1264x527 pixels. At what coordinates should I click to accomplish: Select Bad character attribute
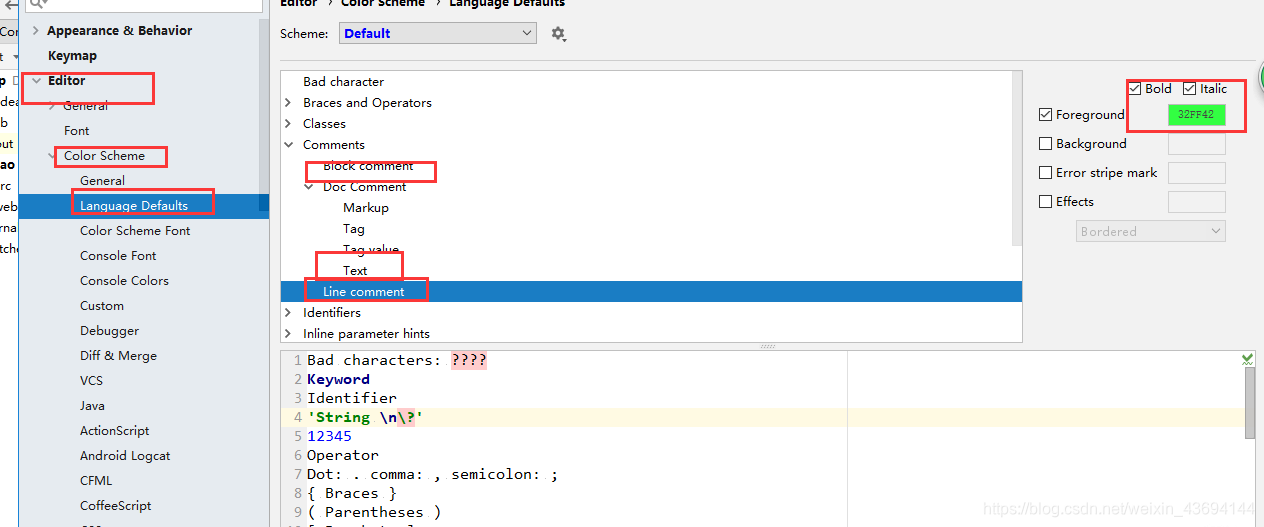(343, 82)
